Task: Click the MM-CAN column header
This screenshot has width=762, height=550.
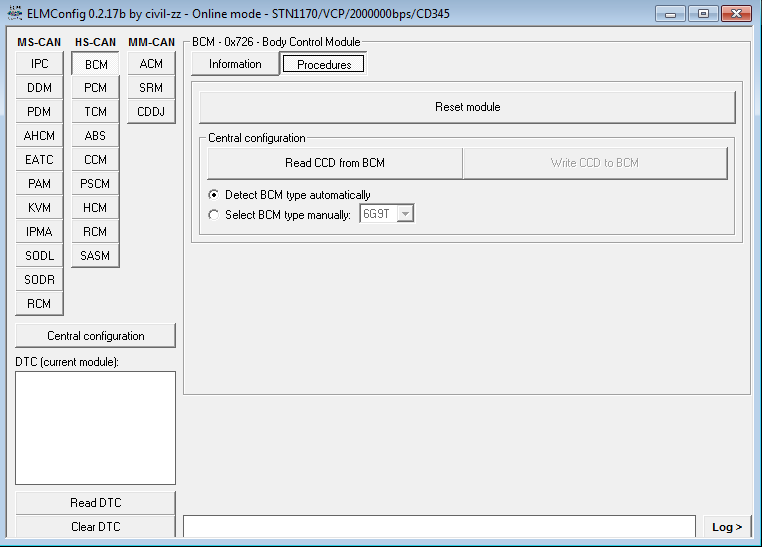Action: tap(152, 42)
